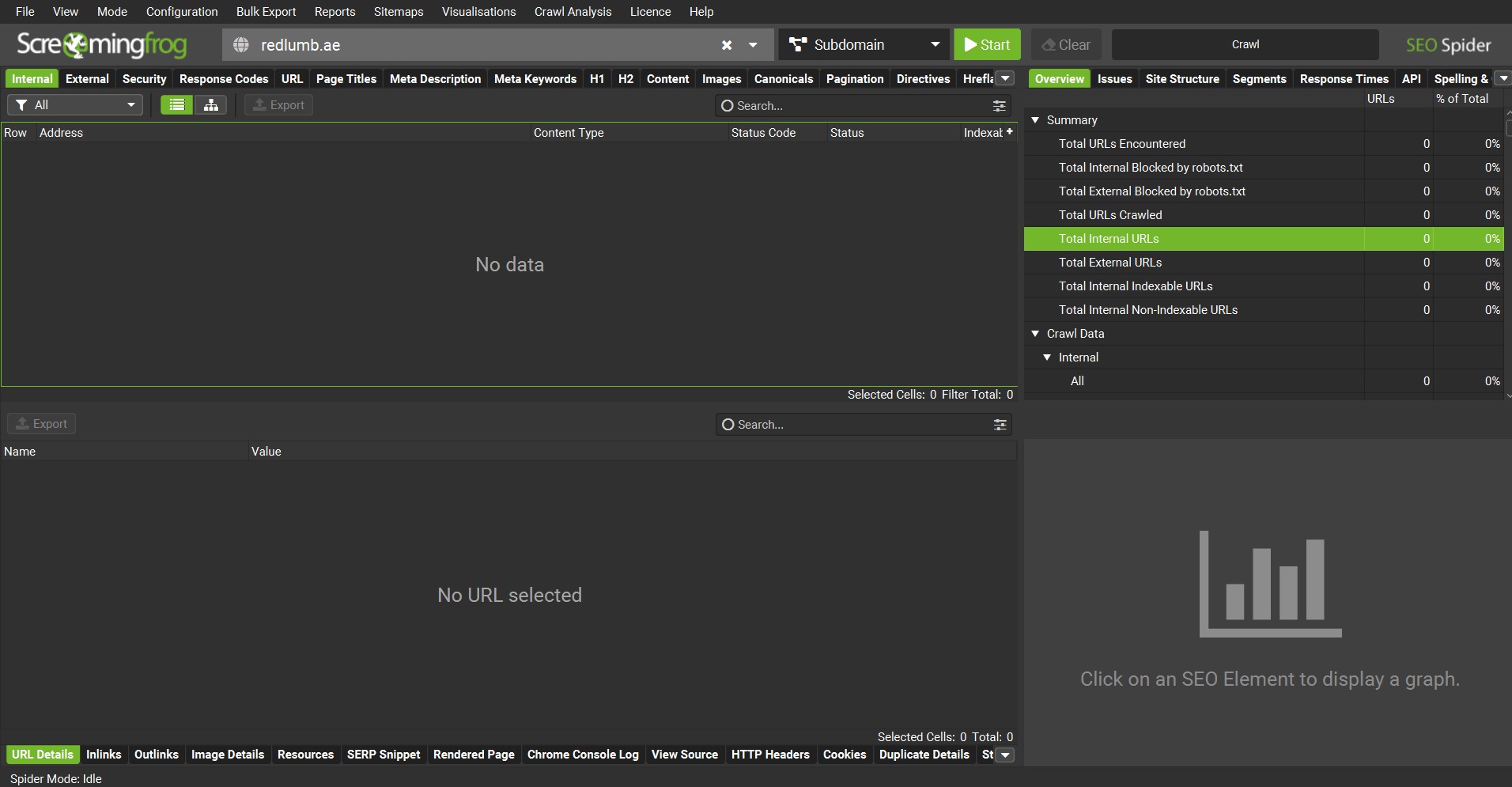
Task: Switch to tree view mode
Action: (x=210, y=104)
